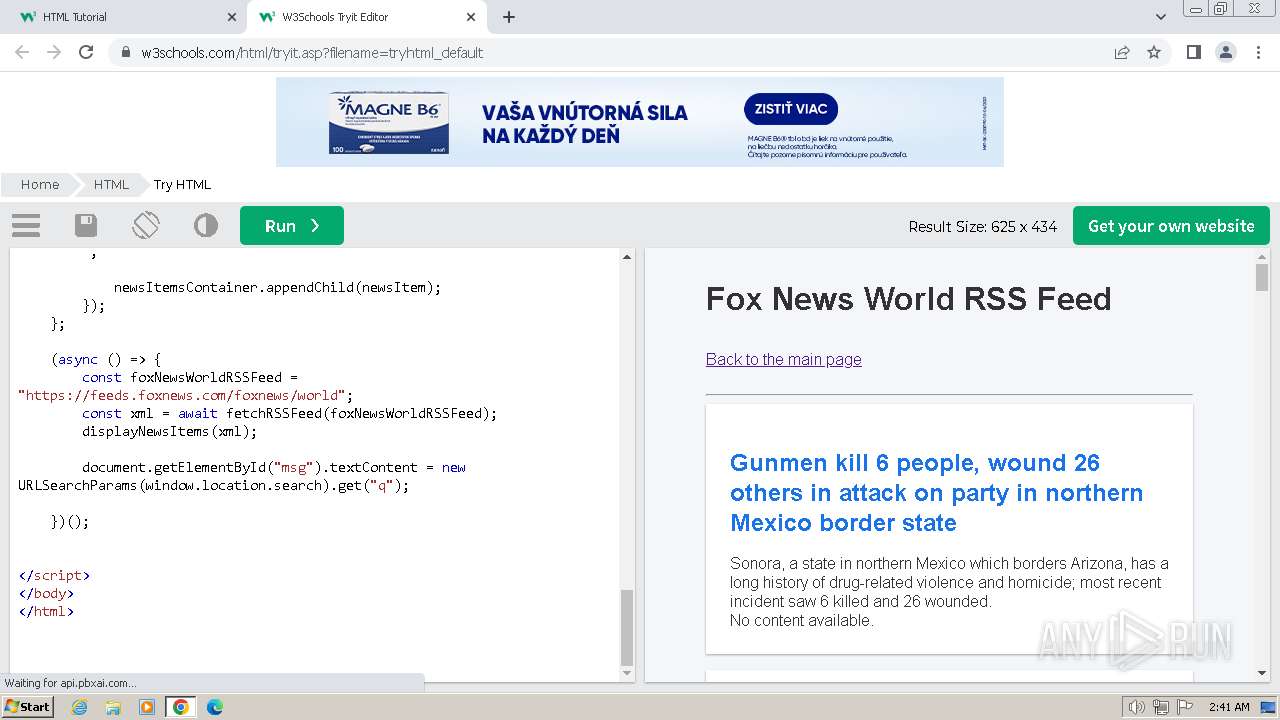Click the foxnews feed URL string in code
Viewport: 1280px width, 720px height.
[x=183, y=395]
